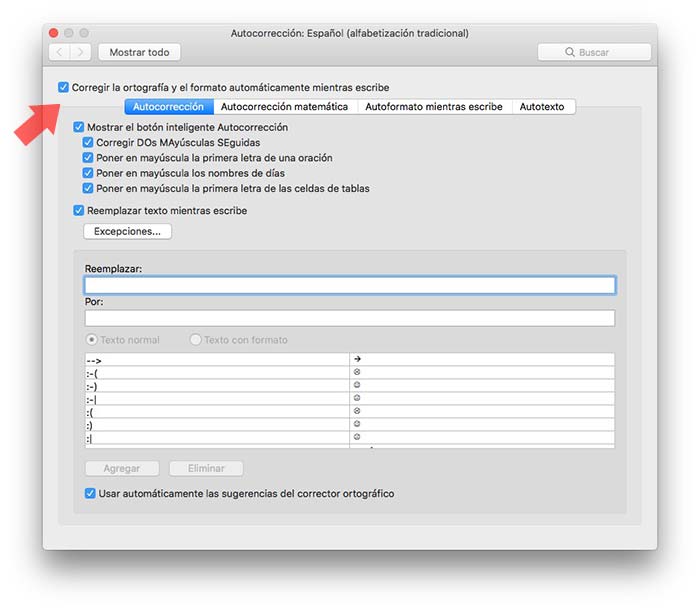This screenshot has width=700, height=611.
Task: Click the Por text field
Action: (349, 318)
